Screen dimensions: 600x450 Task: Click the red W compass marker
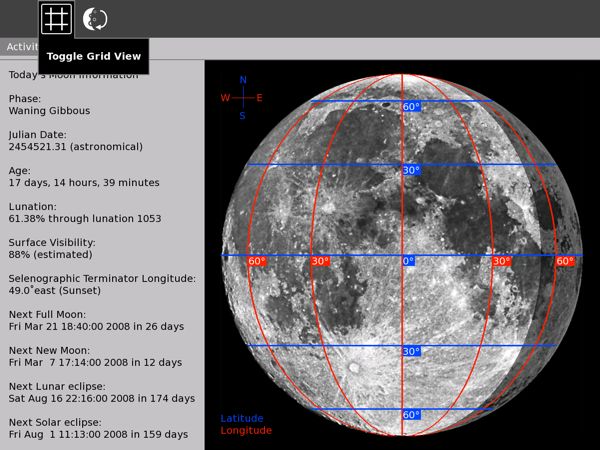point(225,98)
